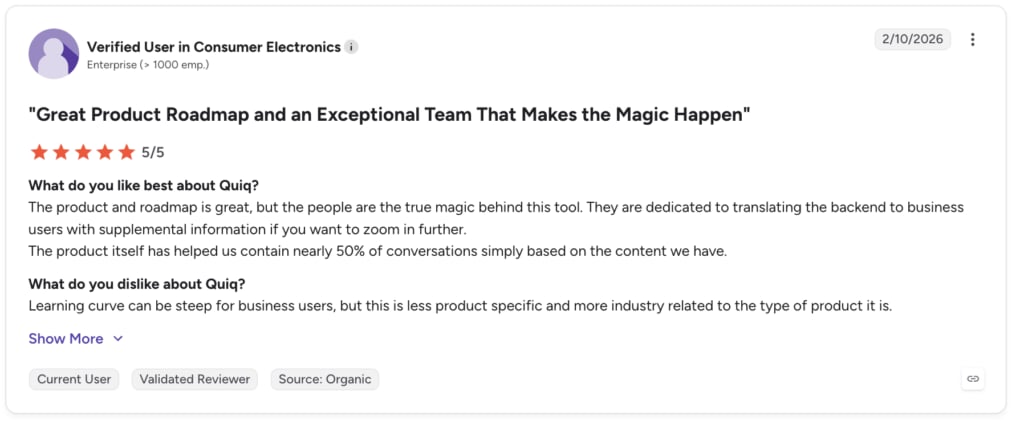Select the Validated Reviewer tag
Screen dimensions: 1024x425
click(195, 379)
